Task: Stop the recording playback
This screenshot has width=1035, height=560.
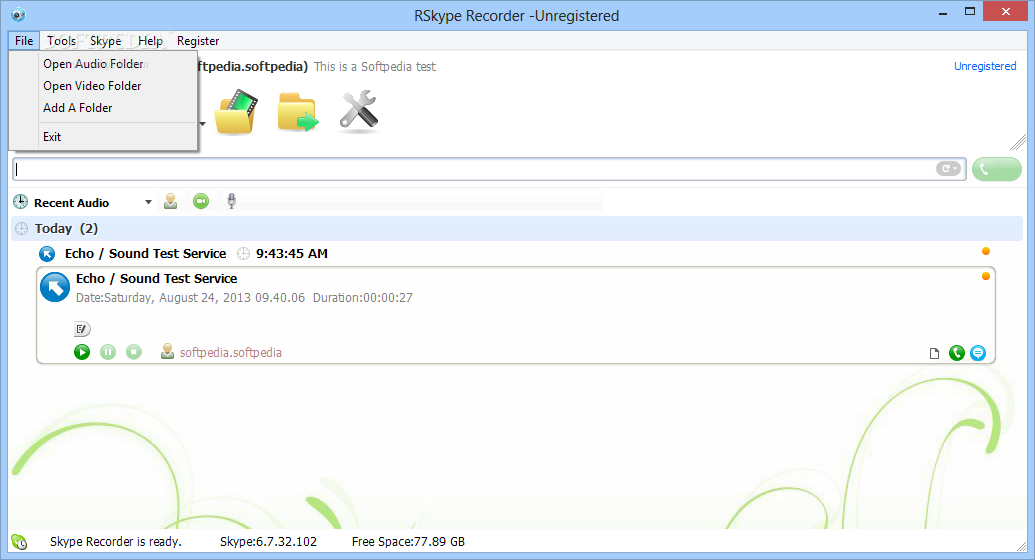Action: [x=134, y=352]
